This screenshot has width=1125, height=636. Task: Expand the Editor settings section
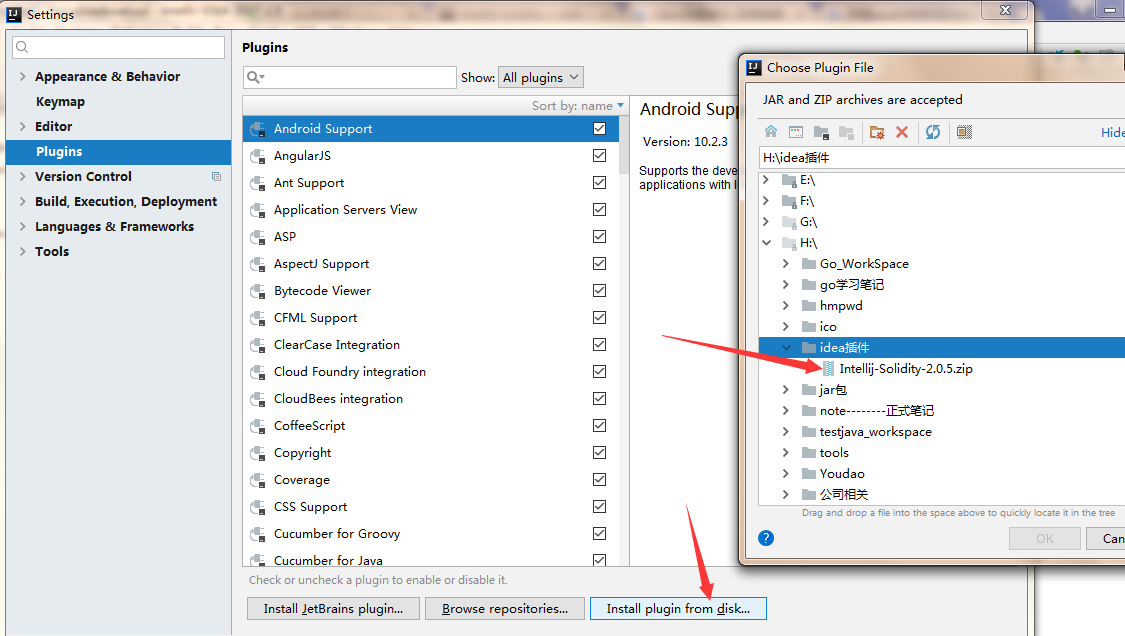pos(22,126)
